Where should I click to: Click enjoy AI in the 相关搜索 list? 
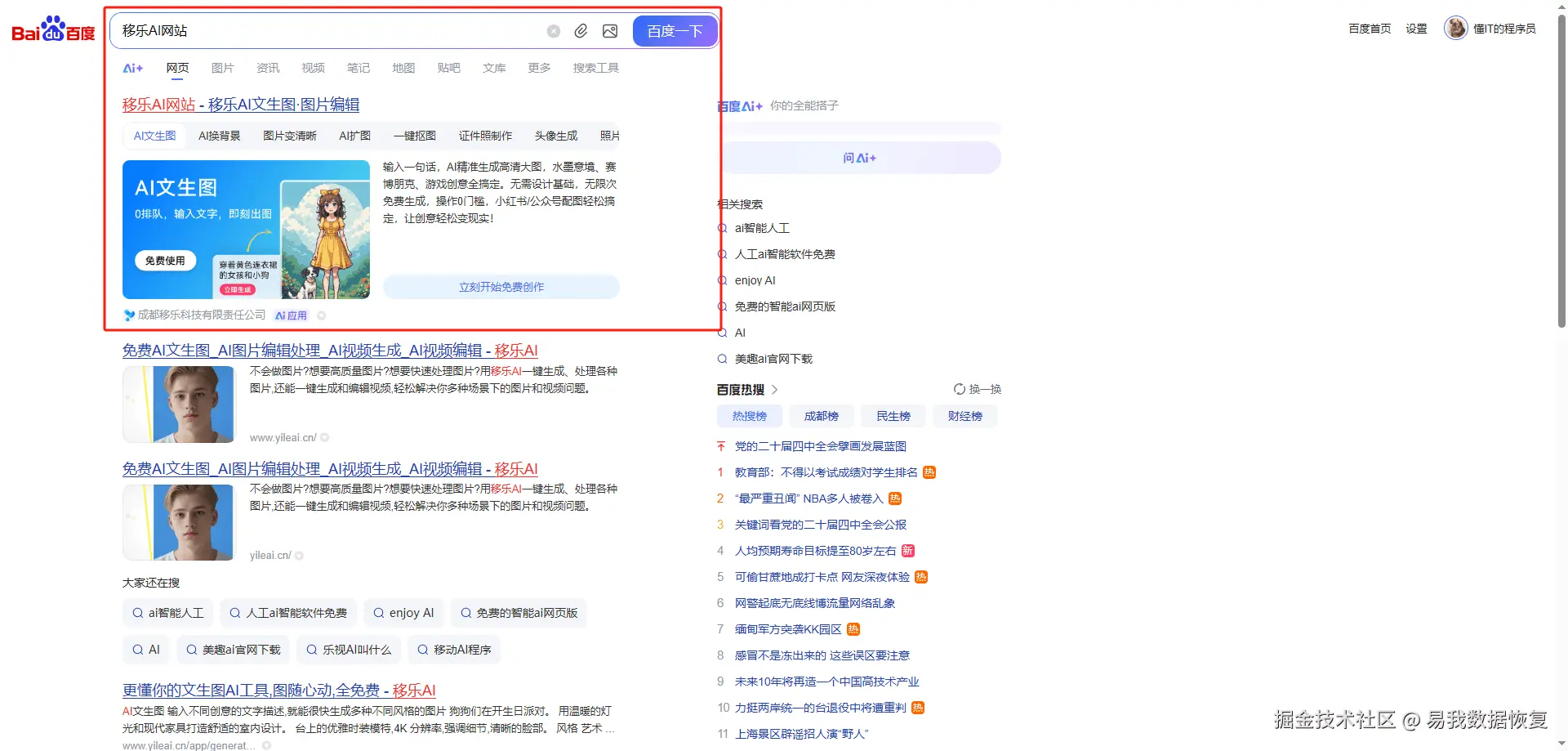[755, 280]
